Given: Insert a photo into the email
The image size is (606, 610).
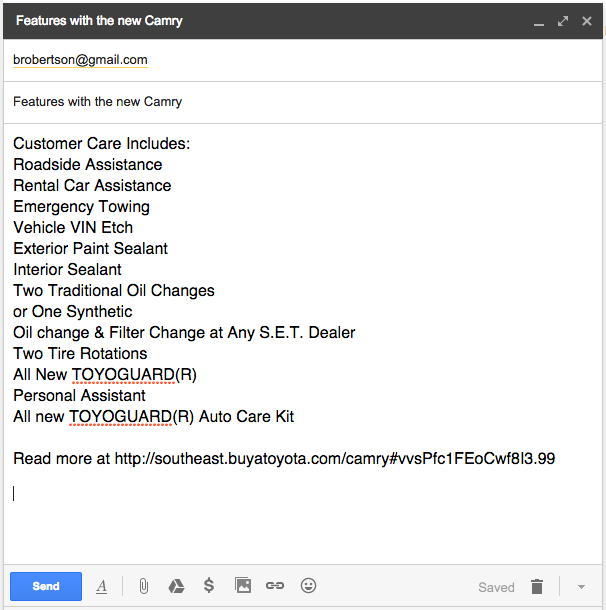Looking at the screenshot, I should pos(243,585).
